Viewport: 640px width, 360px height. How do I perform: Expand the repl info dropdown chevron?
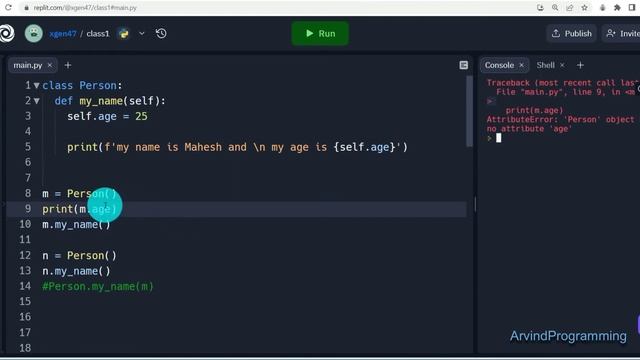point(142,33)
